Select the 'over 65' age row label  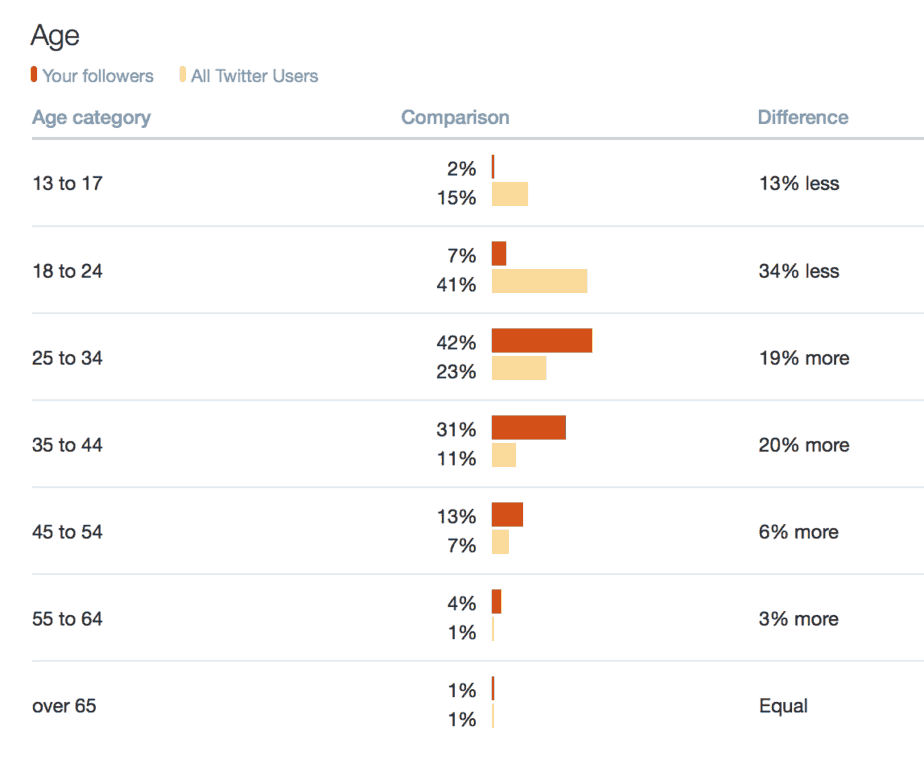tap(64, 706)
